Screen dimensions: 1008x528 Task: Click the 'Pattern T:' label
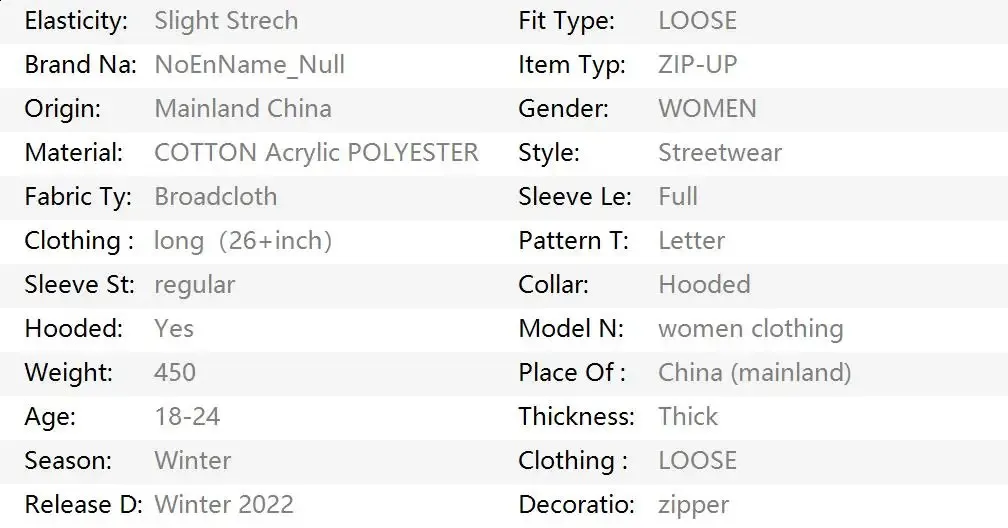571,241
